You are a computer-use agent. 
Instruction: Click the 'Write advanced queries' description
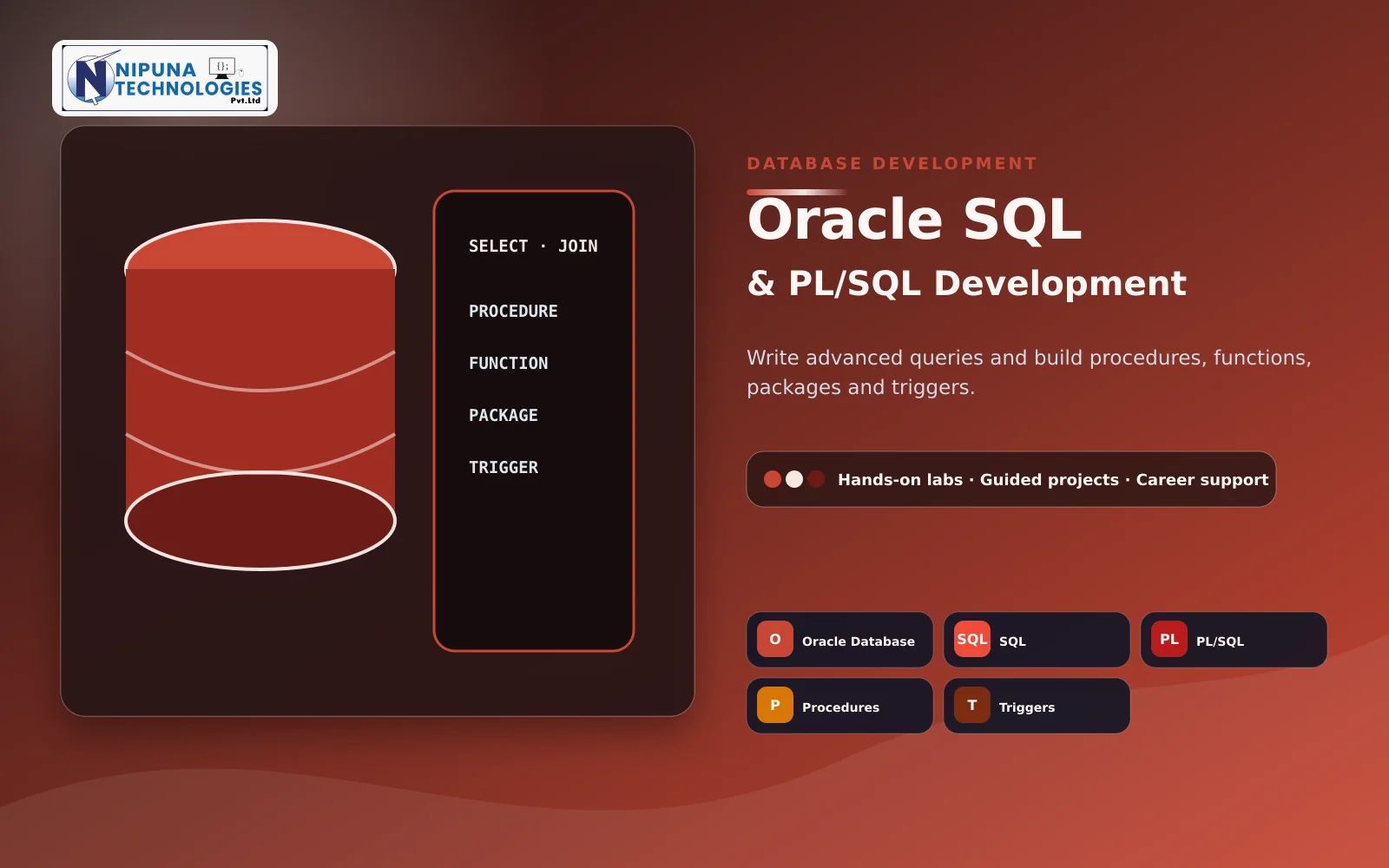point(1029,372)
